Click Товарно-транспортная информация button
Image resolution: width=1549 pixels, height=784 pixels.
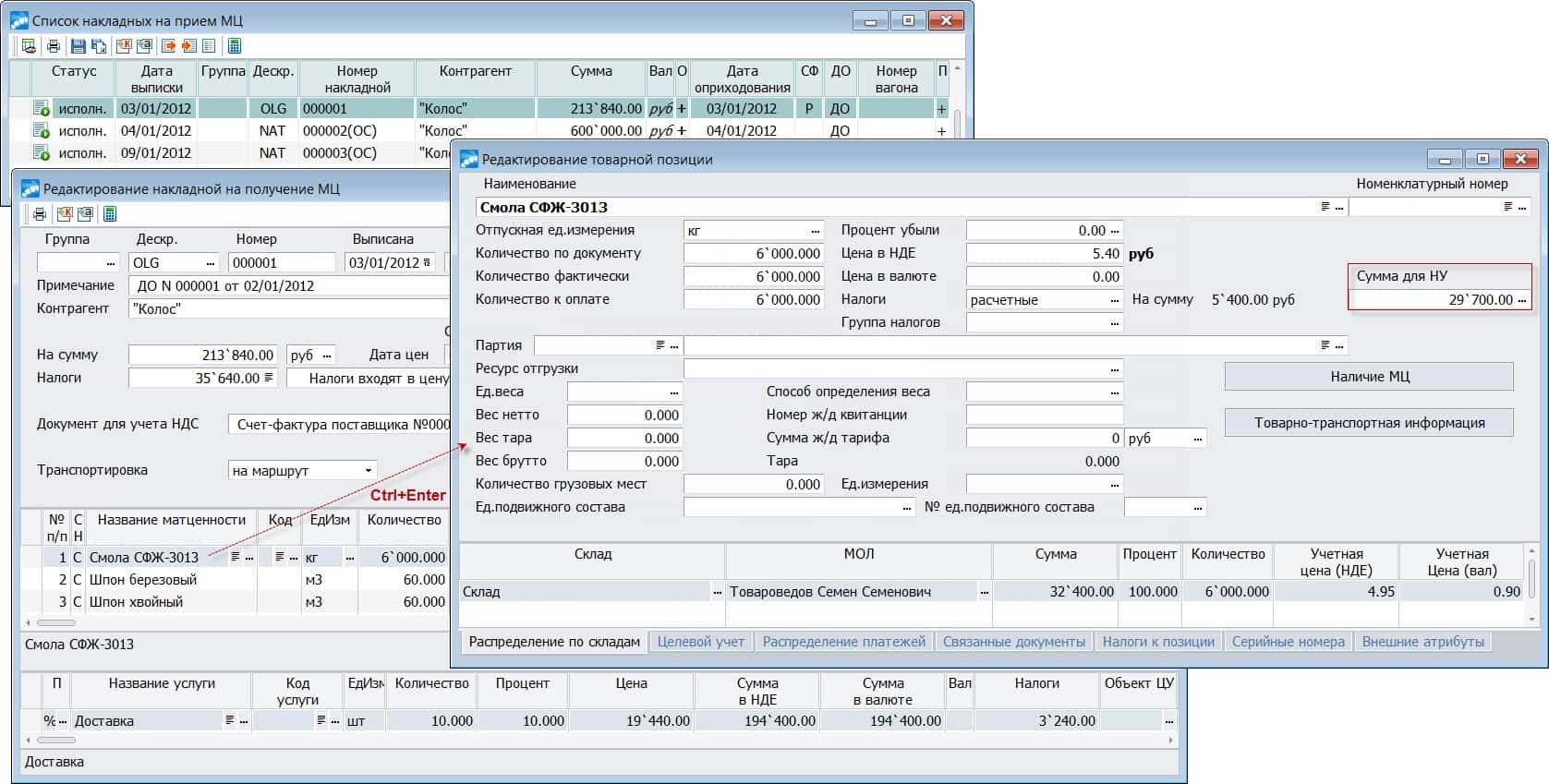click(x=1369, y=423)
